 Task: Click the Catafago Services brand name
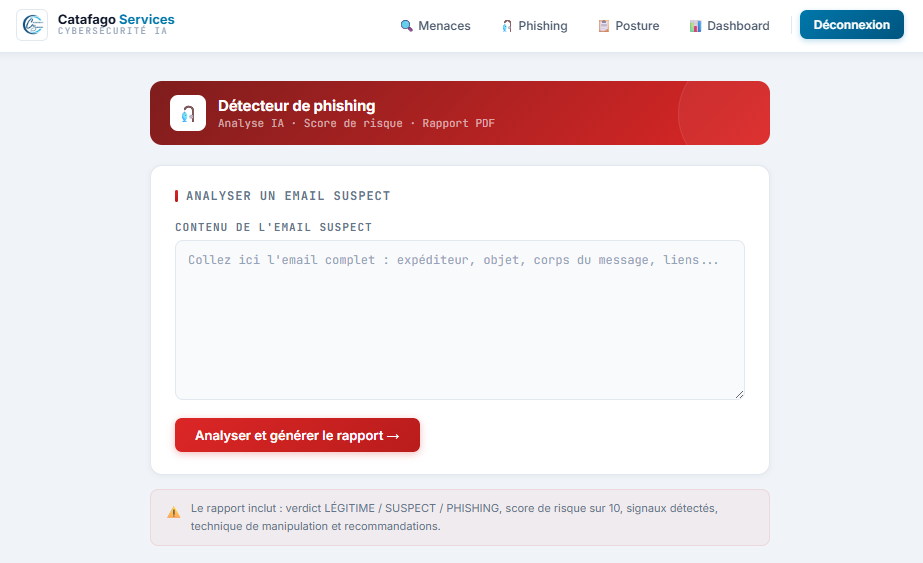point(116,19)
